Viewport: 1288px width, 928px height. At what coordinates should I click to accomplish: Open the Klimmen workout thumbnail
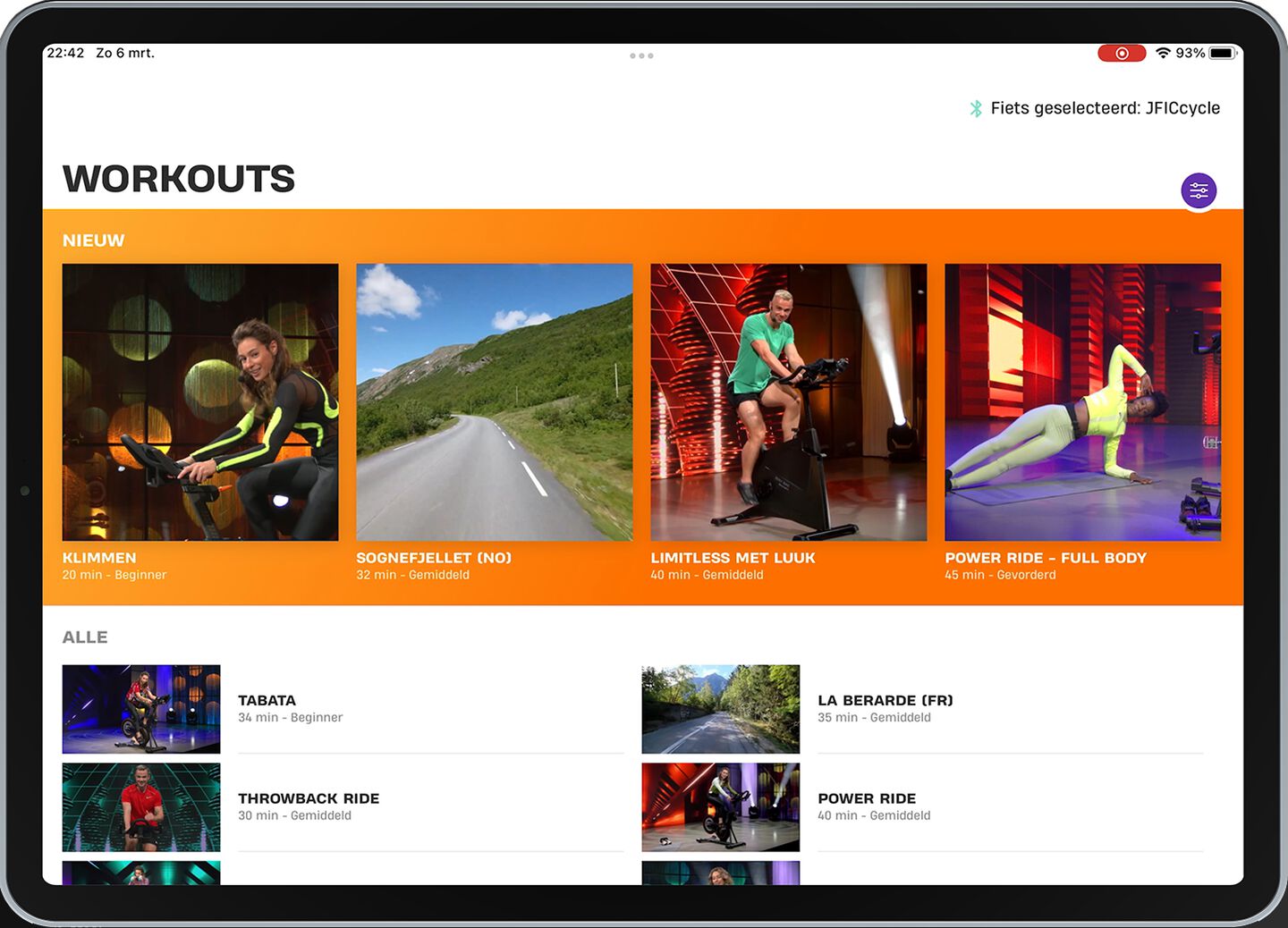pyautogui.click(x=200, y=401)
